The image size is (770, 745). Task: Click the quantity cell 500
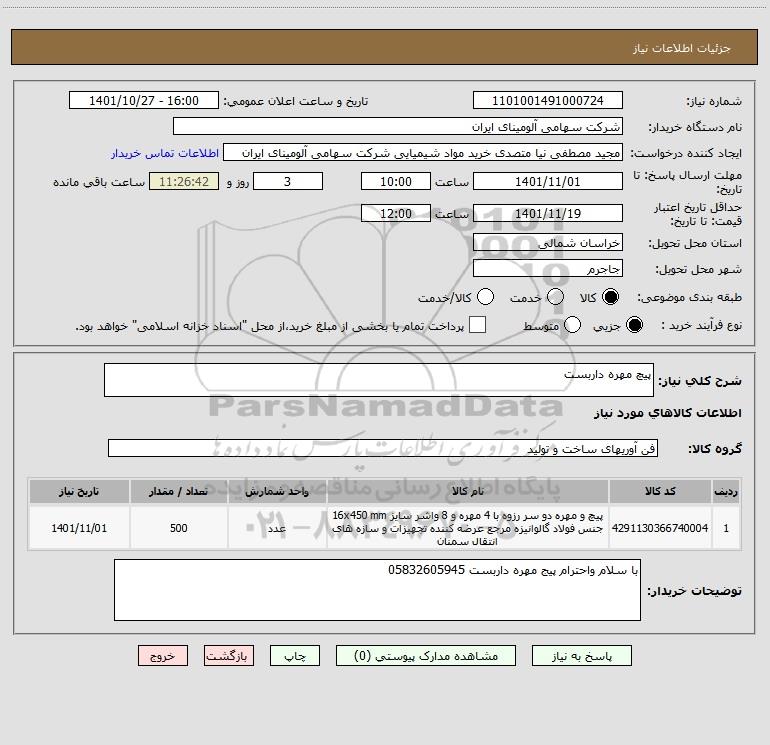click(x=179, y=528)
